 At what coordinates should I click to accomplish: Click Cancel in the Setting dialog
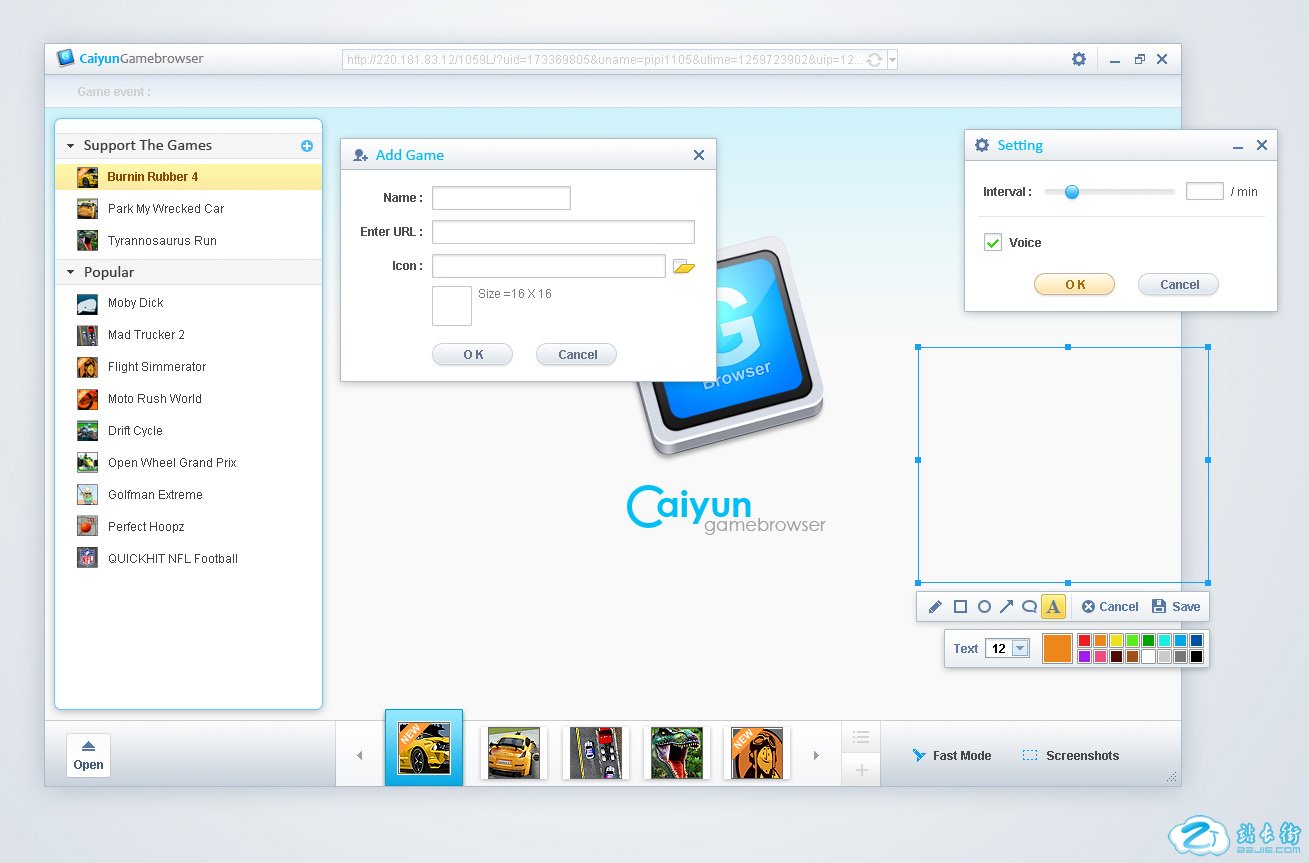click(1179, 285)
